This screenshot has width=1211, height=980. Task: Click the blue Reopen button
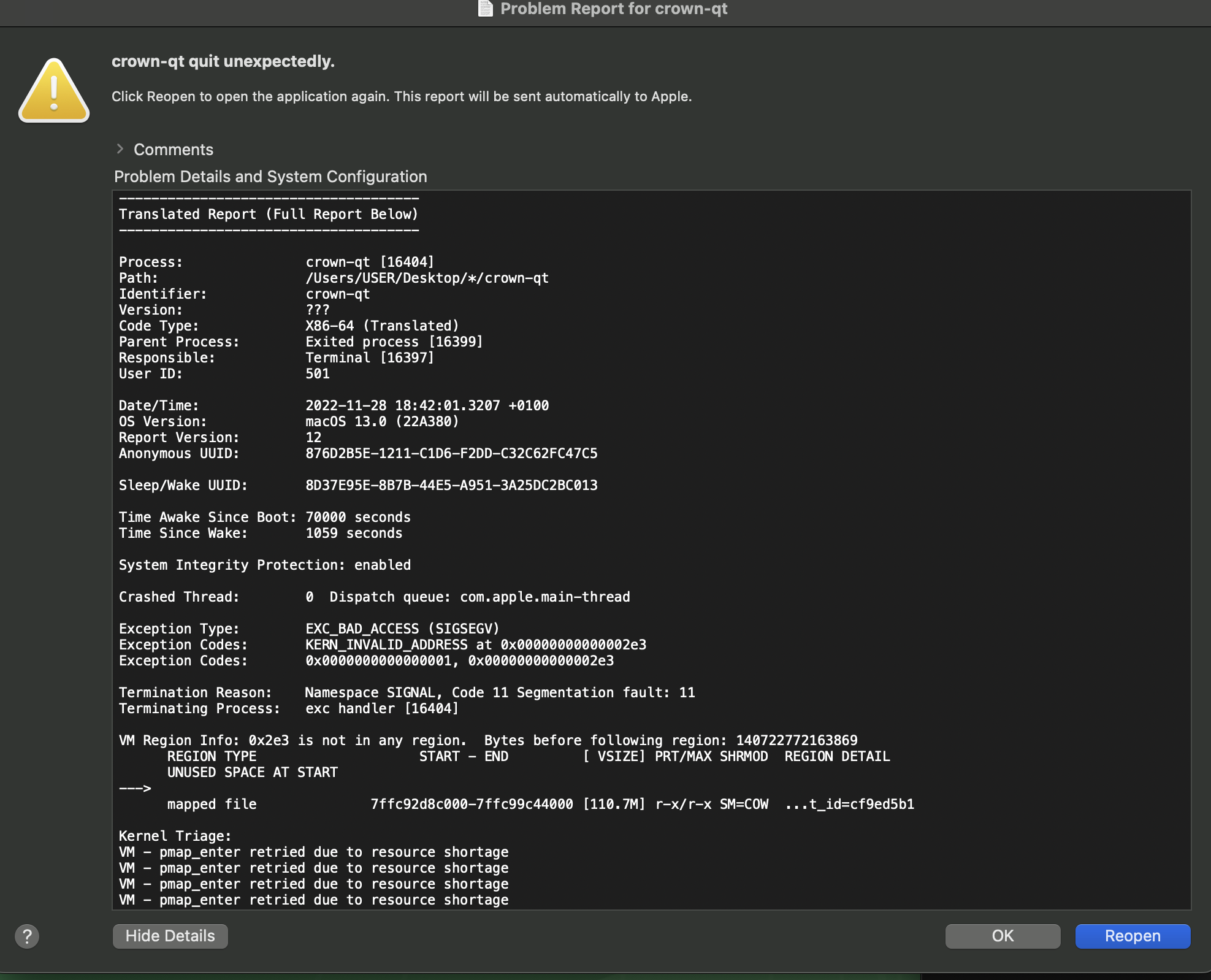[x=1132, y=936]
